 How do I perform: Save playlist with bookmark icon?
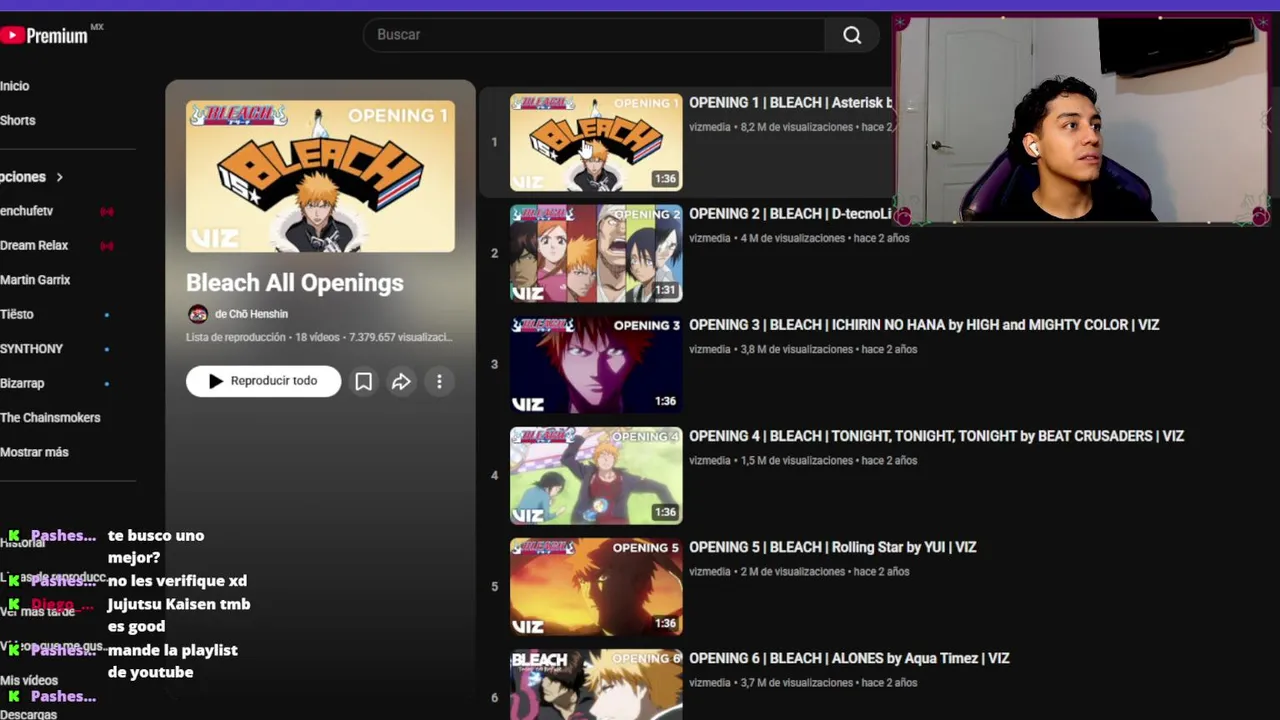click(x=364, y=381)
